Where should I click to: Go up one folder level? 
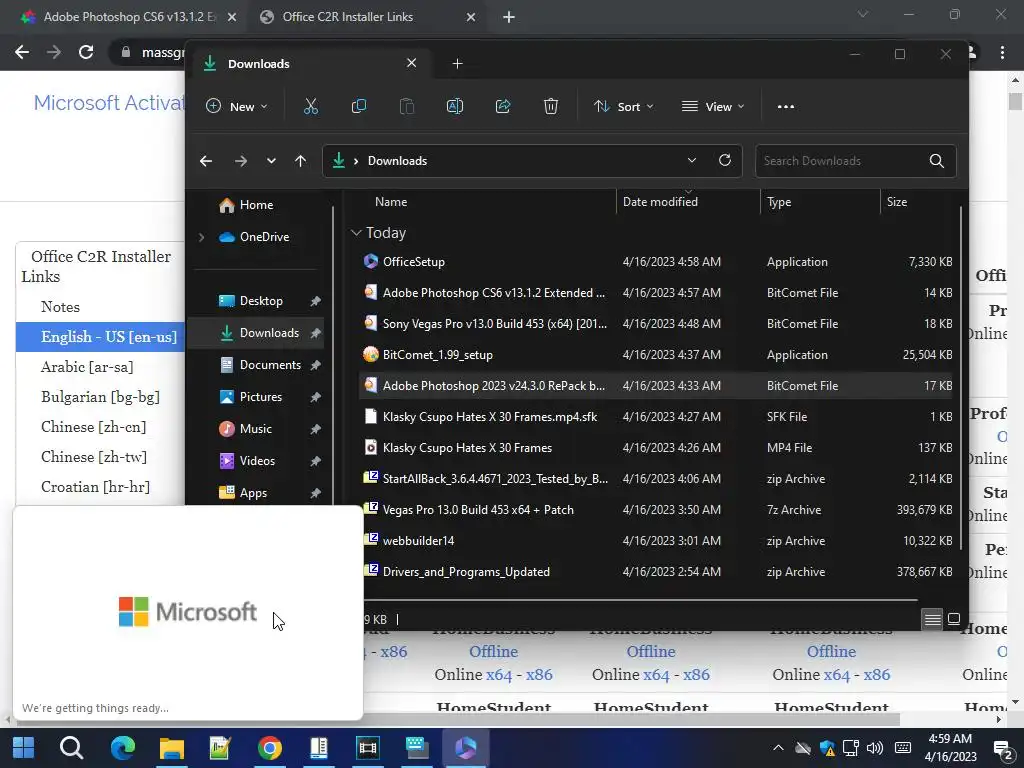(300, 161)
